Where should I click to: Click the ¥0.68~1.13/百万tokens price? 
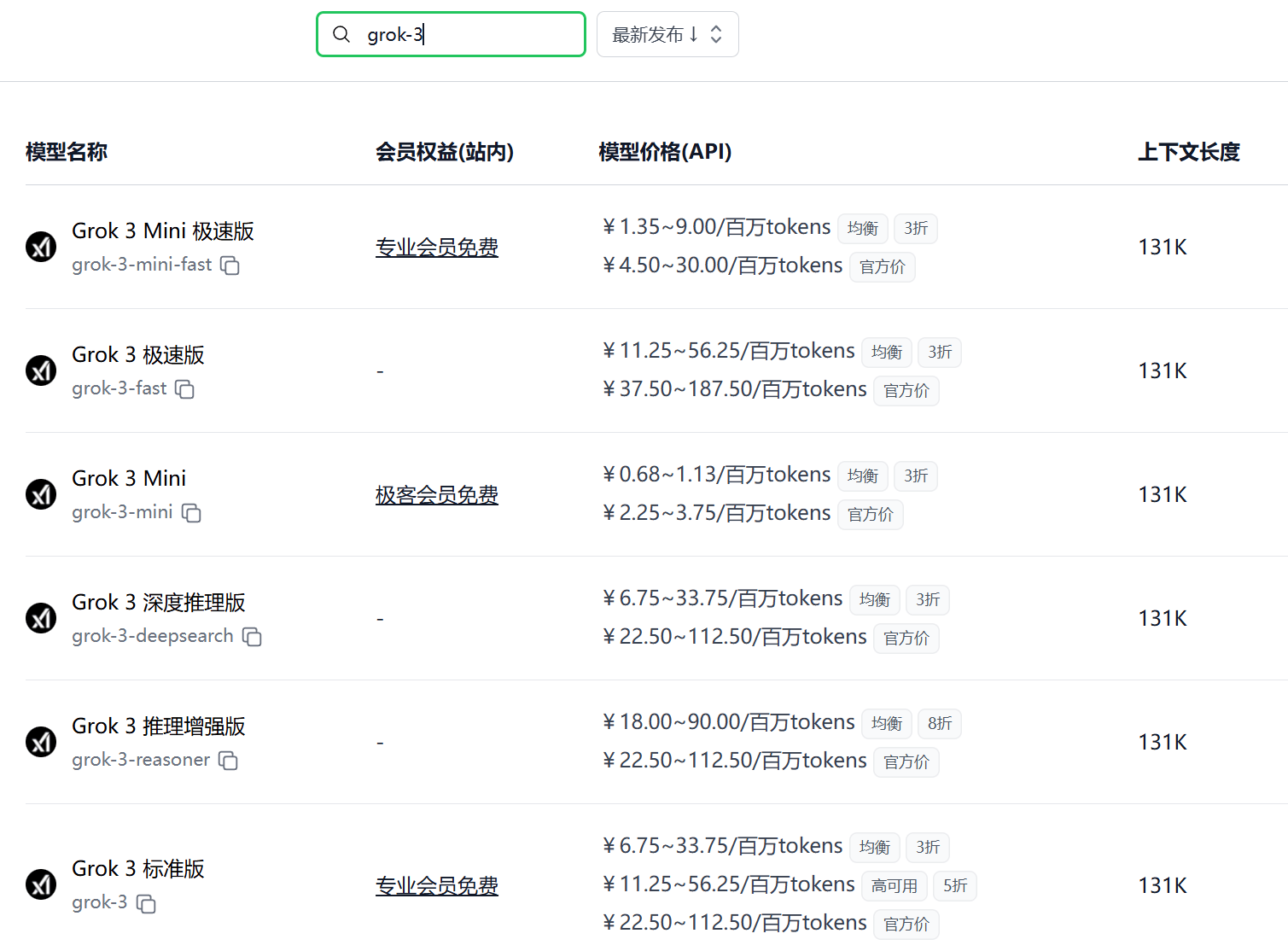(x=716, y=475)
